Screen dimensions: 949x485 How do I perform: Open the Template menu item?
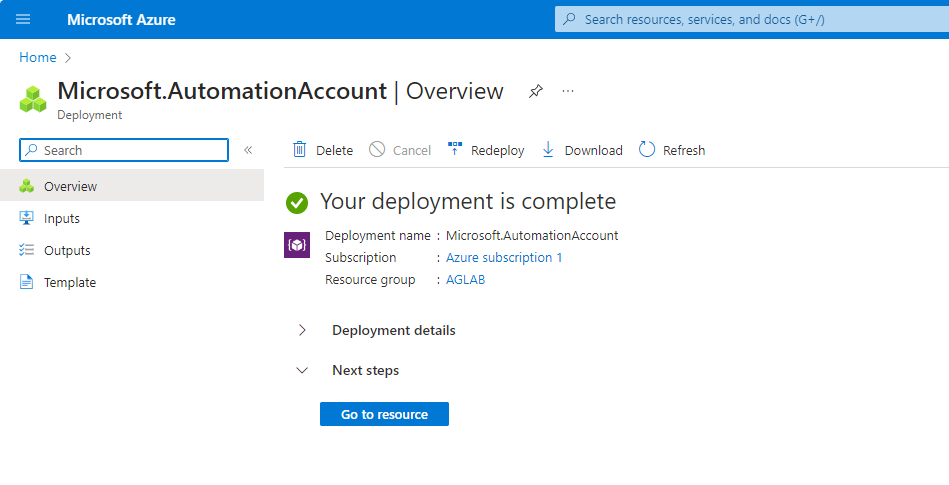(x=69, y=282)
